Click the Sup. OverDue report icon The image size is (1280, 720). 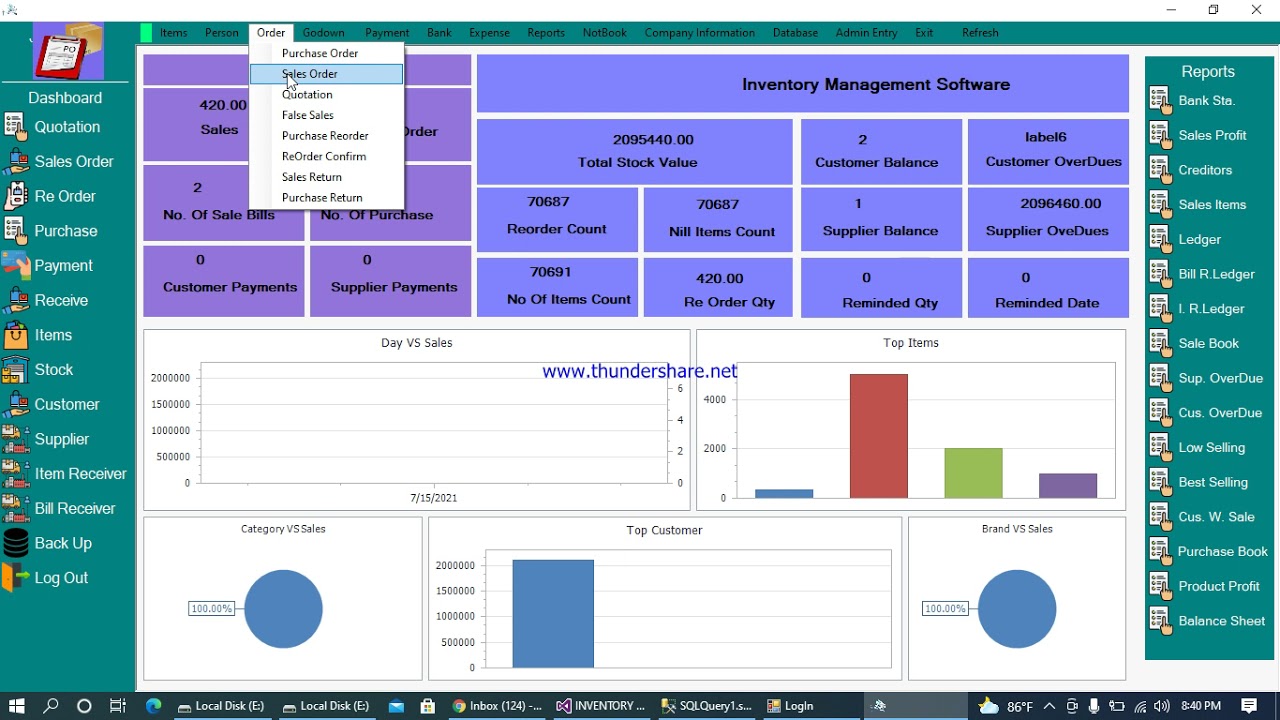tap(1160, 378)
